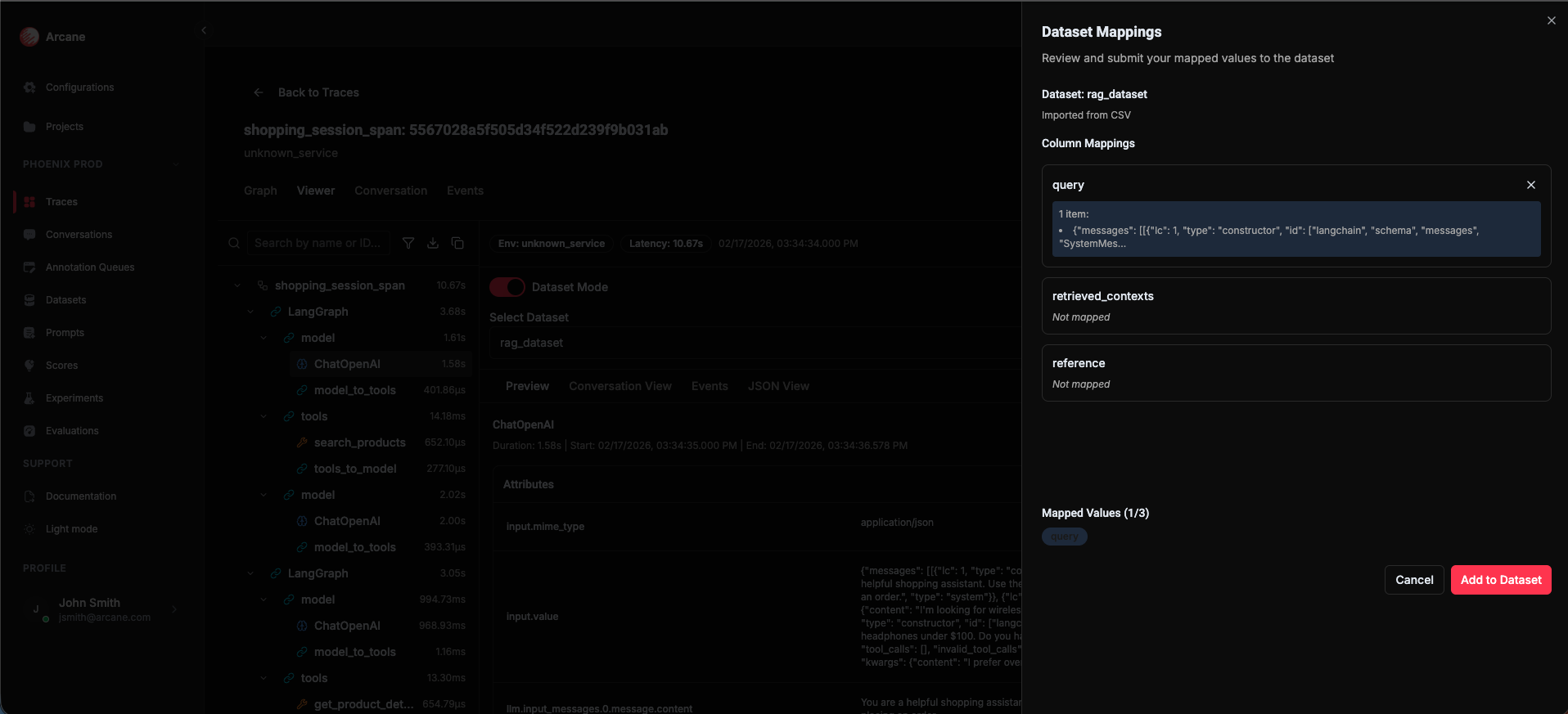
Task: Click the Add to Dataset button
Action: point(1501,580)
